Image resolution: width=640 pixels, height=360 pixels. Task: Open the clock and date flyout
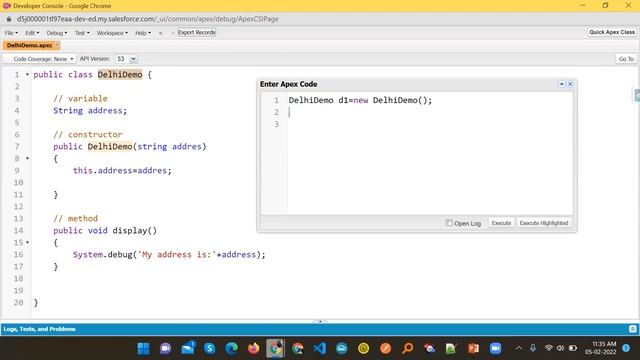point(600,348)
